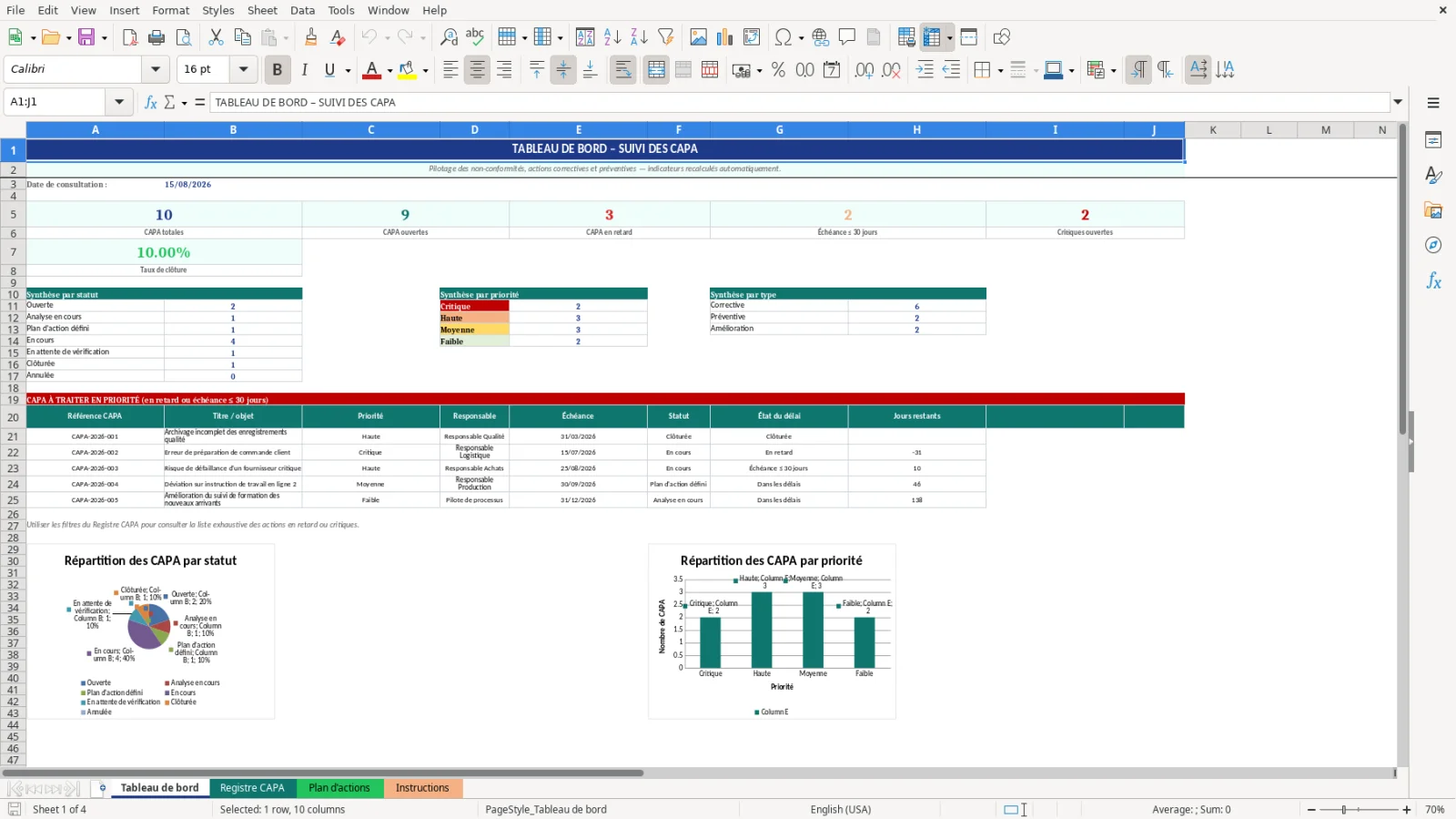
Task: Switch to Instructions sheet tab
Action: point(422,788)
